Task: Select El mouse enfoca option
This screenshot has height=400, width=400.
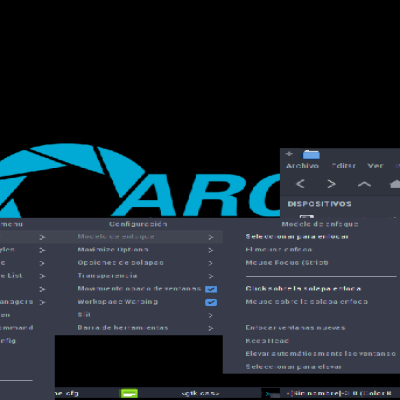Action: pos(279,250)
